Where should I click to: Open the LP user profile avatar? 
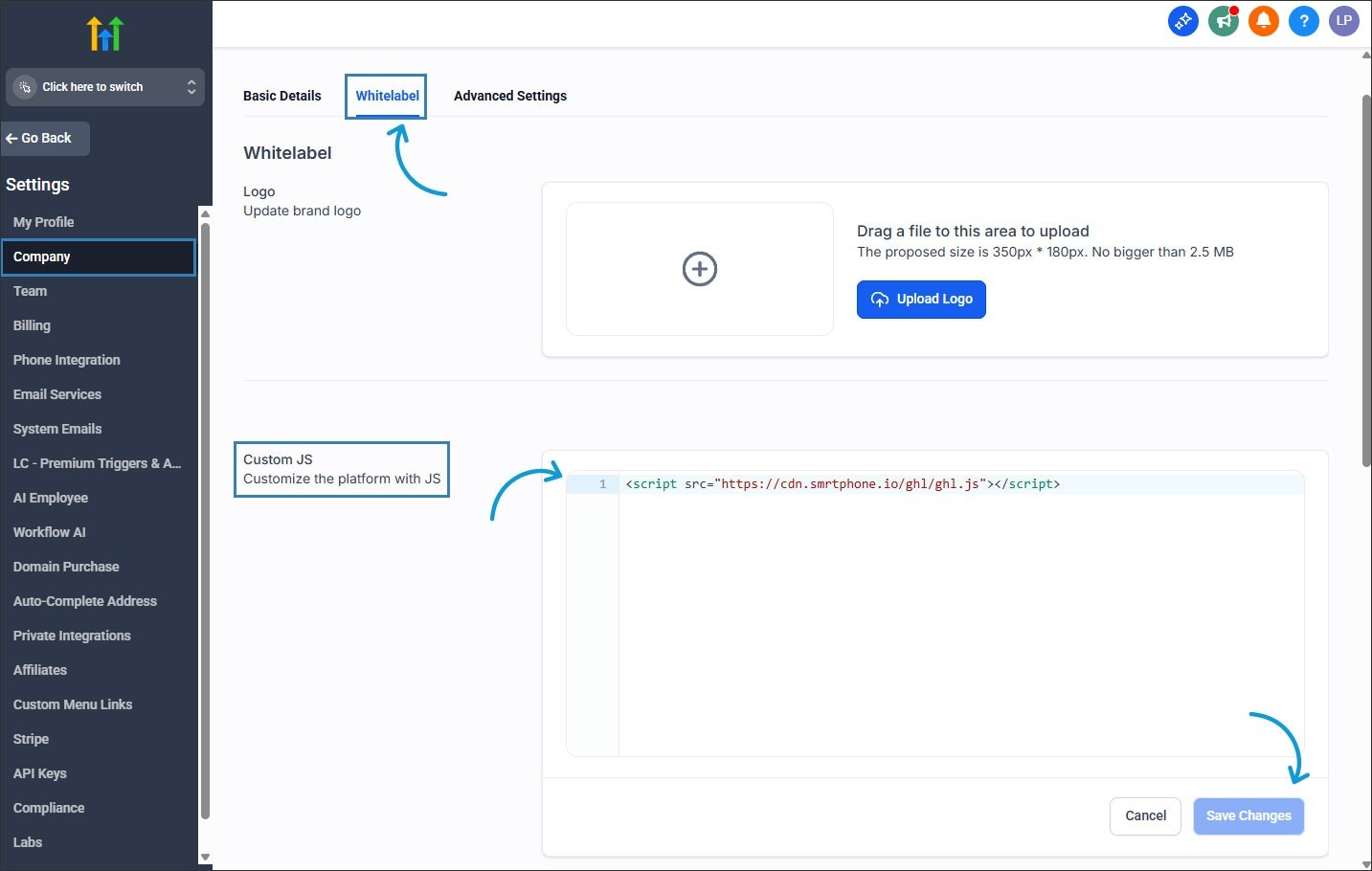point(1344,20)
